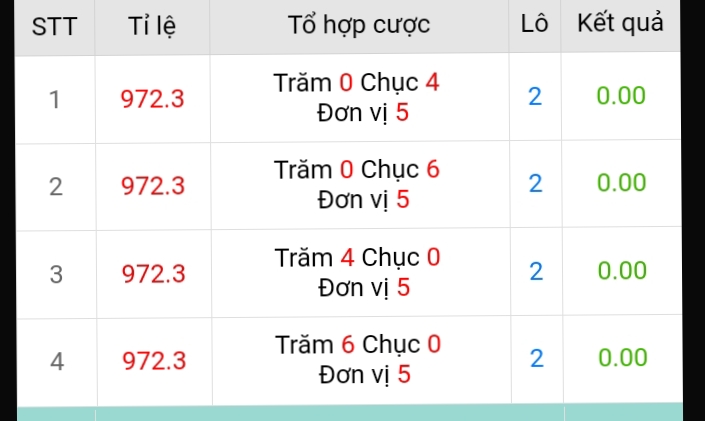Select the 972.3 odds in row 1
This screenshot has width=705, height=421.
[152, 99]
